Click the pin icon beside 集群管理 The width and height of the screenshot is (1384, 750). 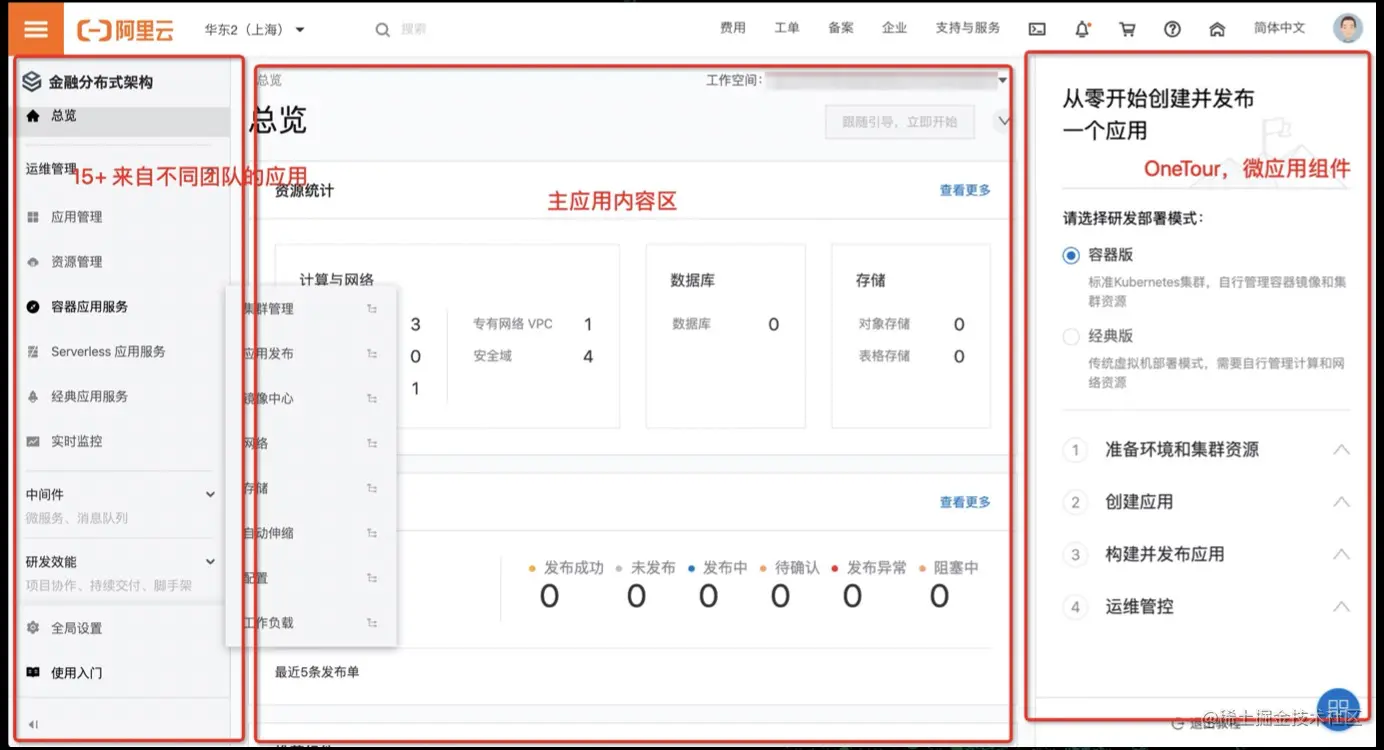pyautogui.click(x=372, y=309)
